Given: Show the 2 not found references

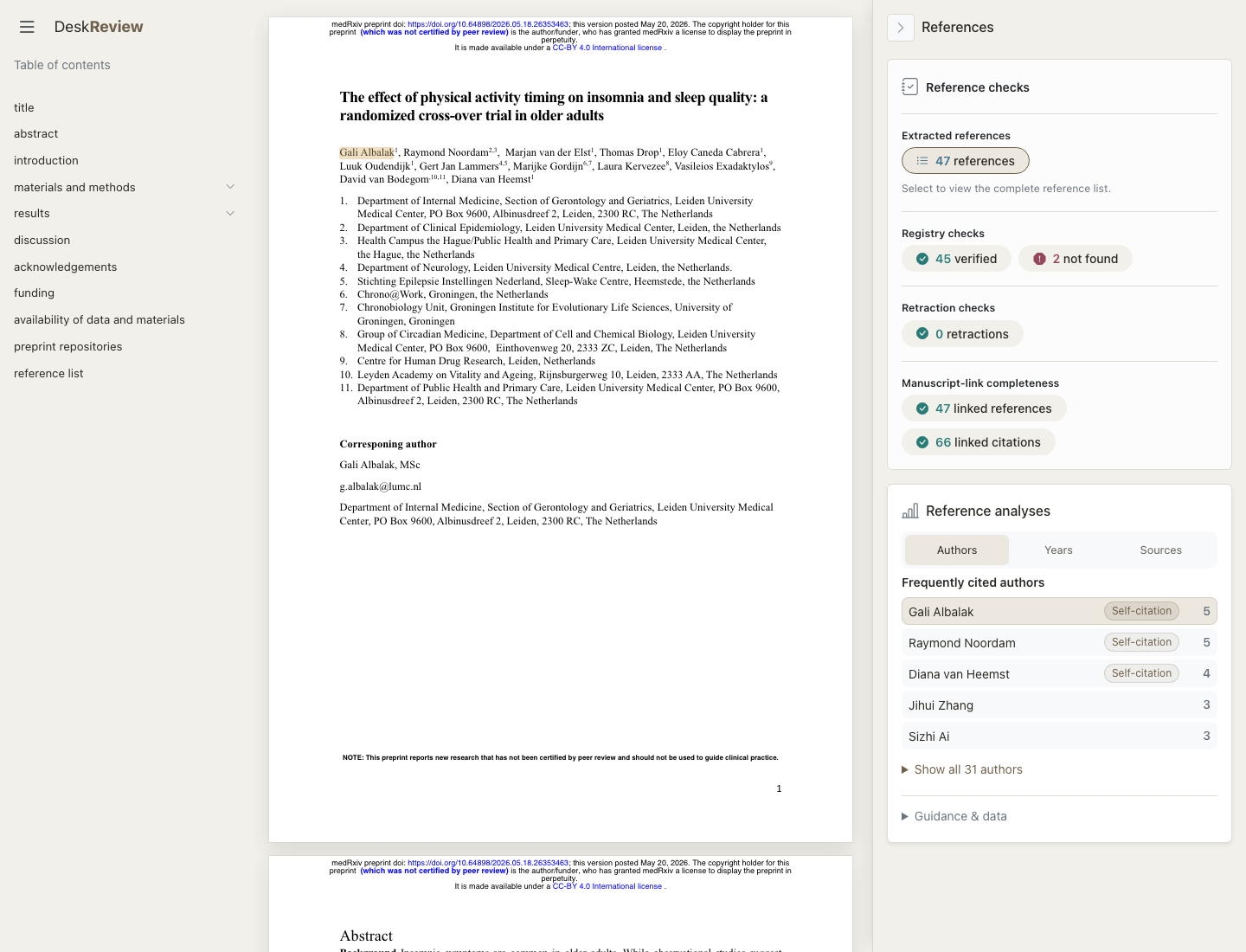Looking at the screenshot, I should [x=1076, y=259].
